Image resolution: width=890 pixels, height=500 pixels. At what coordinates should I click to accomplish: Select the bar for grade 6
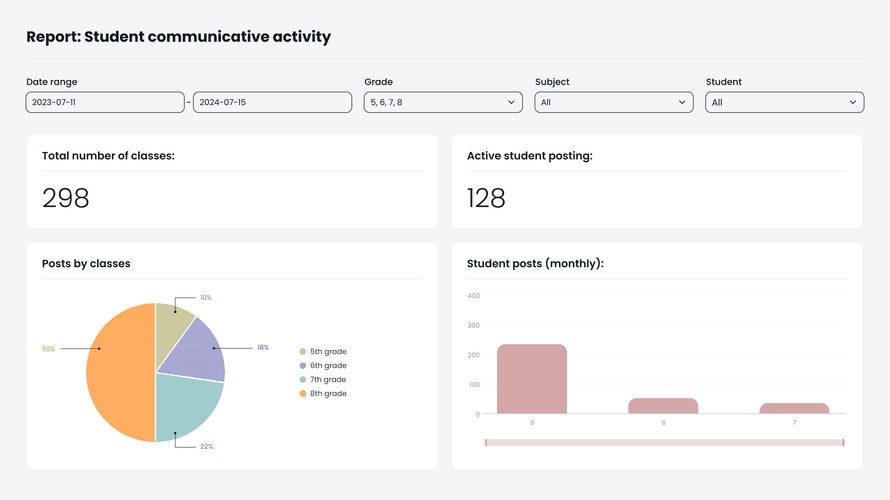click(663, 406)
